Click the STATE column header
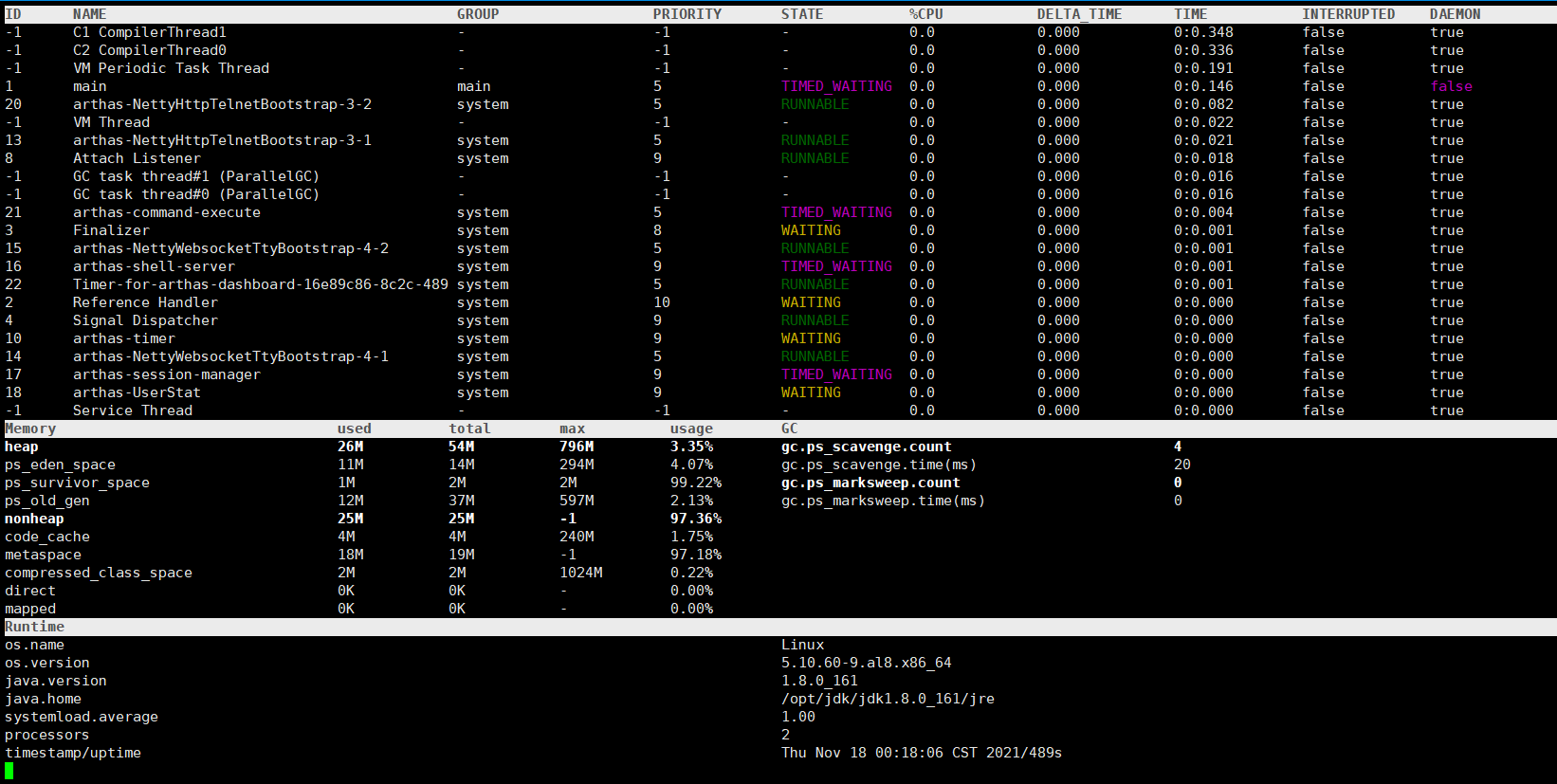This screenshot has height=784, width=1557. click(802, 14)
